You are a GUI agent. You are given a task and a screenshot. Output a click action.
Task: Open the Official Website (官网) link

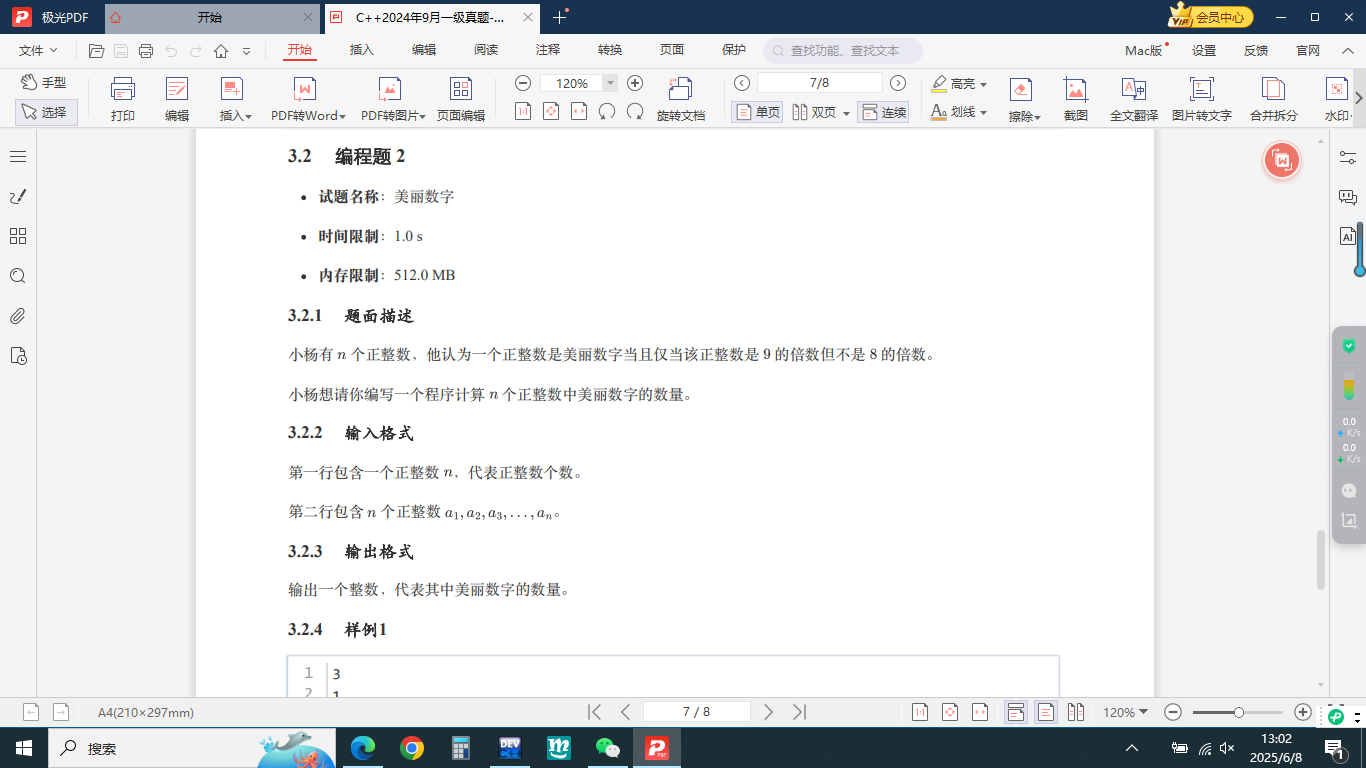1308,50
